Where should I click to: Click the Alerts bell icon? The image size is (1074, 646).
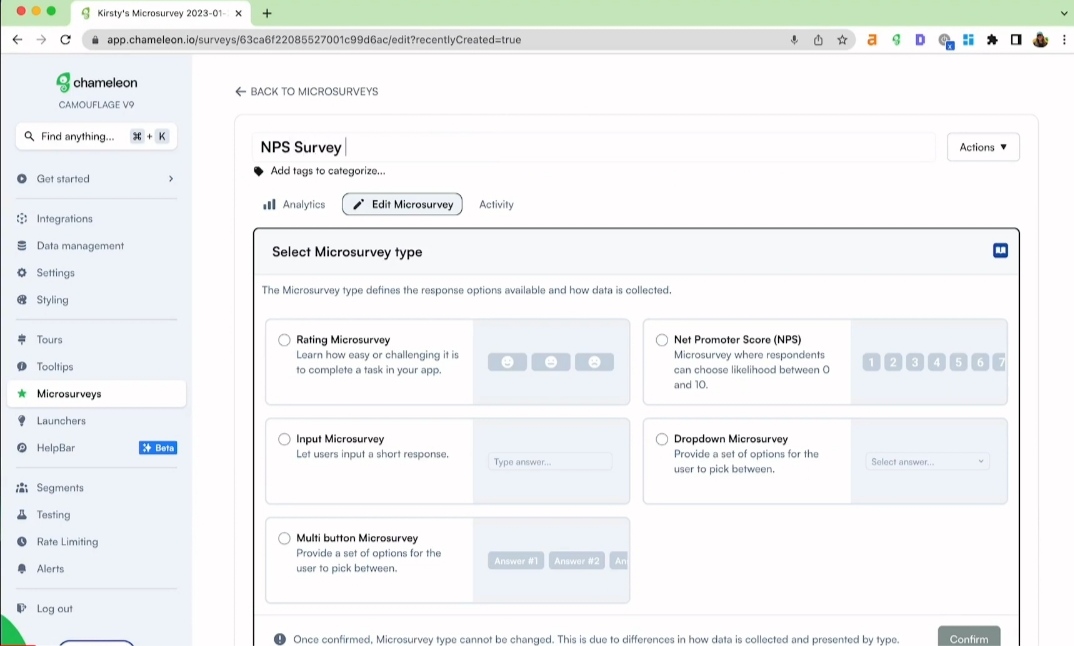[x=22, y=569]
